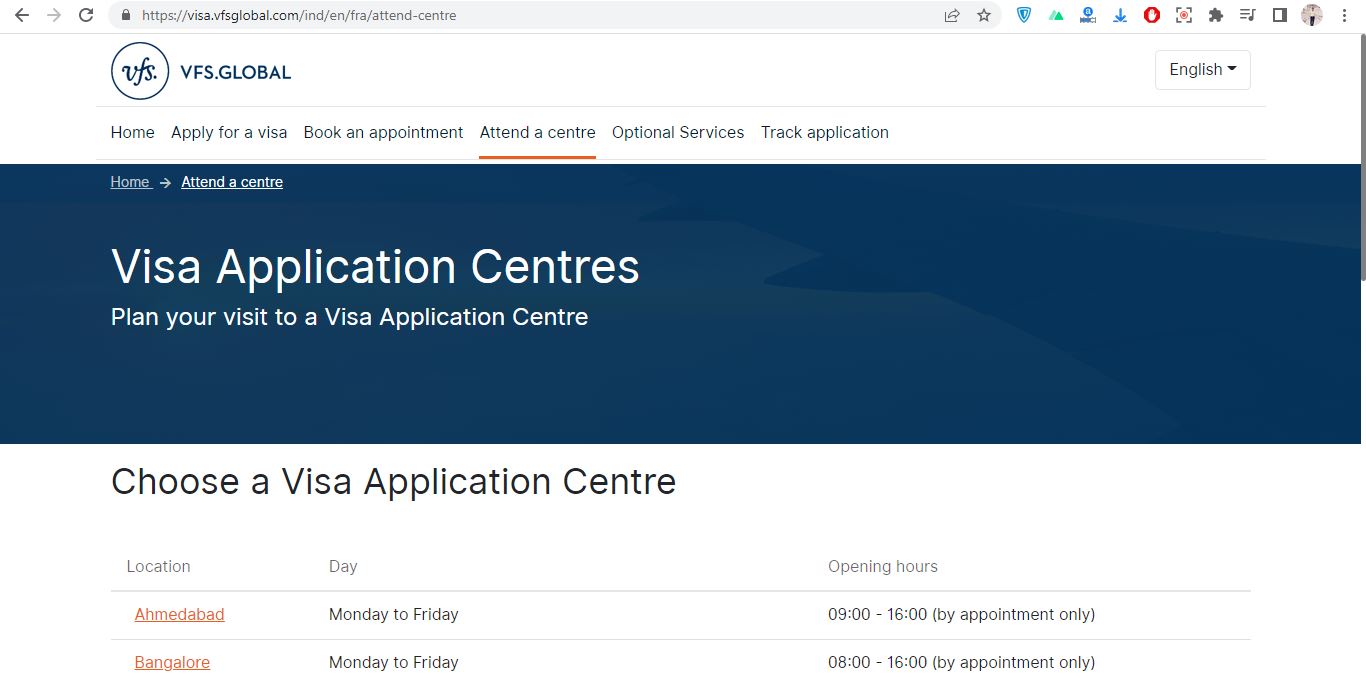Image resolution: width=1366 pixels, height=687 pixels.
Task: Open Optional Services in the nav bar
Action: pyautogui.click(x=678, y=132)
